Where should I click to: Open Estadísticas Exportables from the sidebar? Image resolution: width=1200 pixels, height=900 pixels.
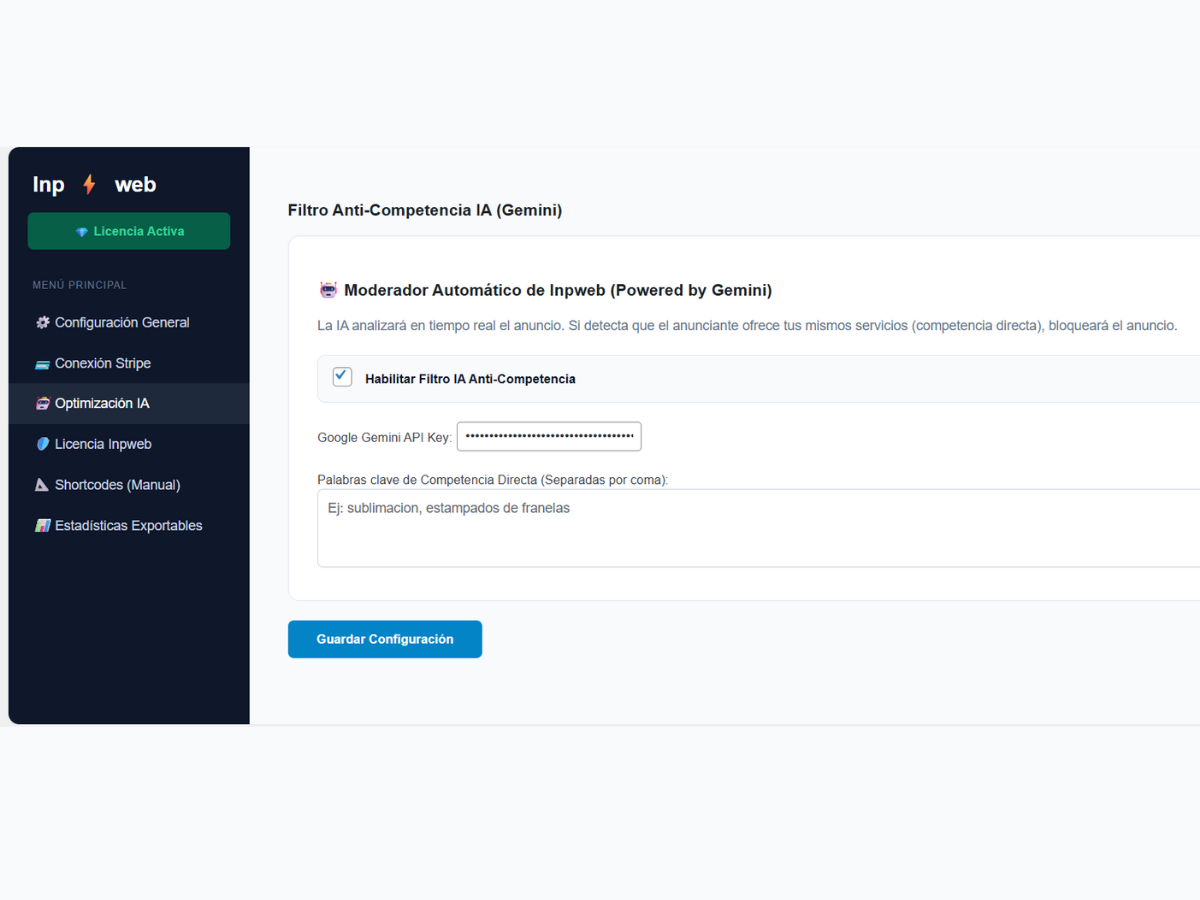[126, 525]
